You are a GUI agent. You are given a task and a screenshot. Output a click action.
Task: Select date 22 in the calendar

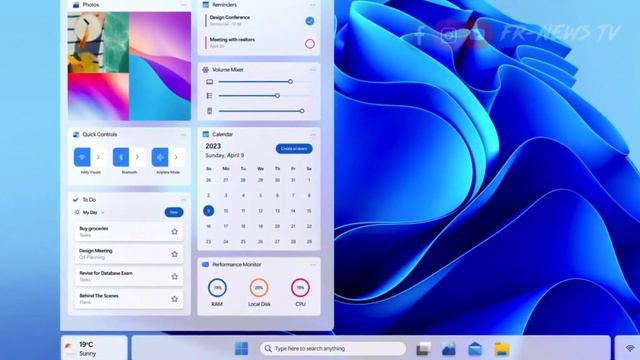coord(309,226)
